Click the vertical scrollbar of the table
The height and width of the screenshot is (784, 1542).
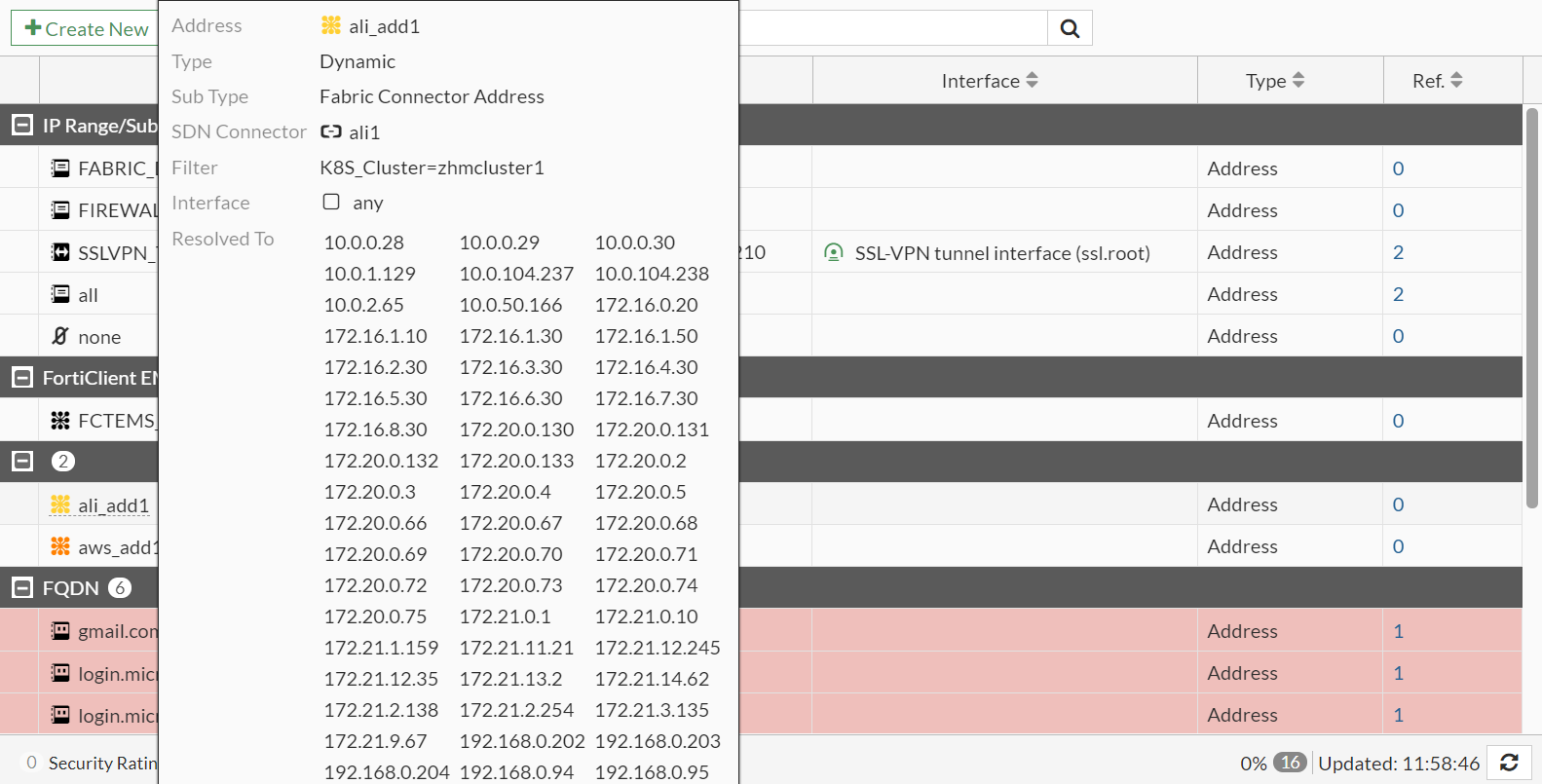click(1532, 307)
